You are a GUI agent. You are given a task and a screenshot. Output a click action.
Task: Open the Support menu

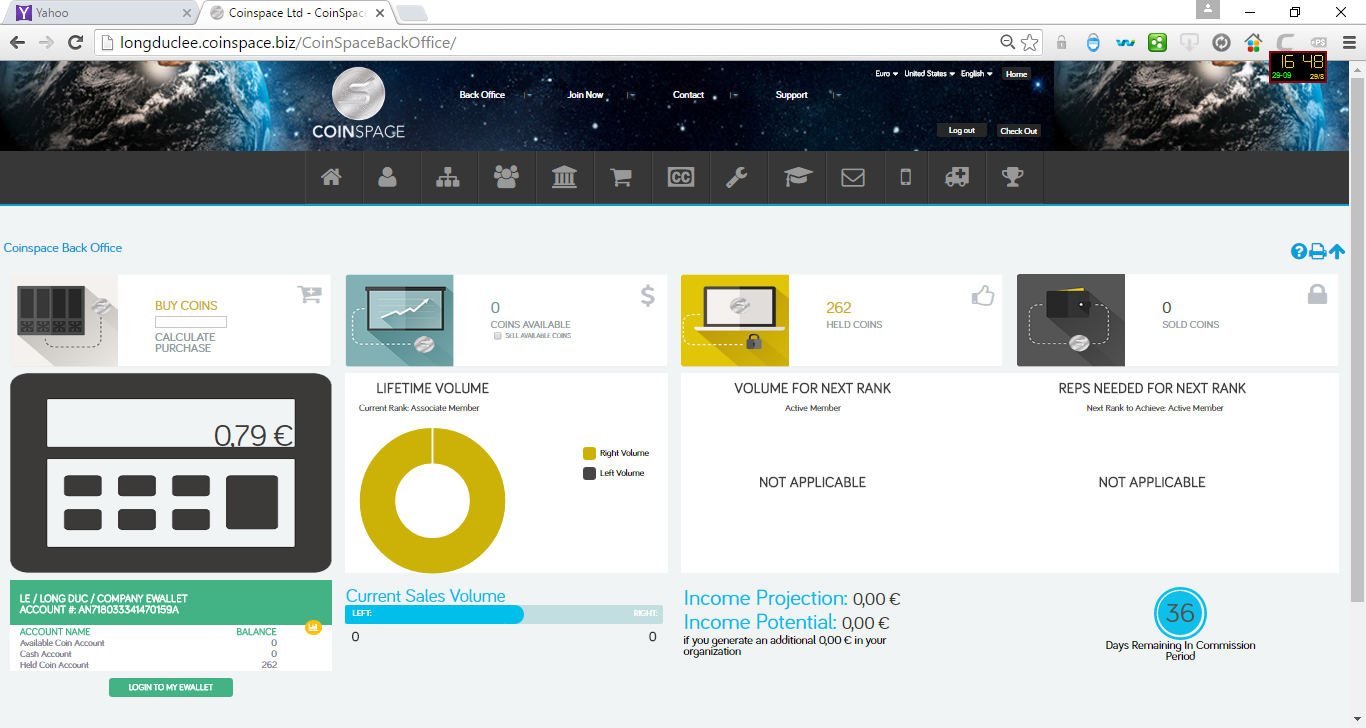tap(791, 95)
